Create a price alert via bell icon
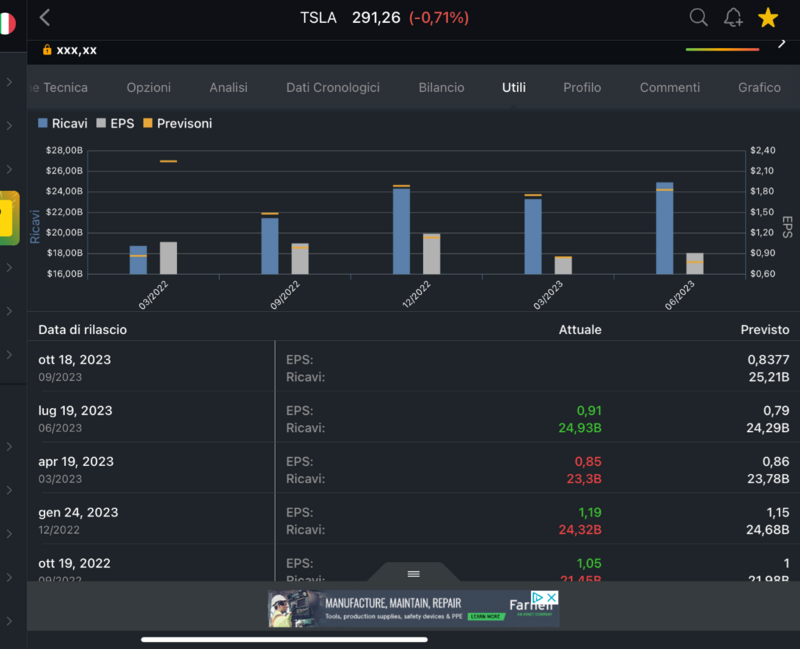This screenshot has height=649, width=800. (x=733, y=17)
